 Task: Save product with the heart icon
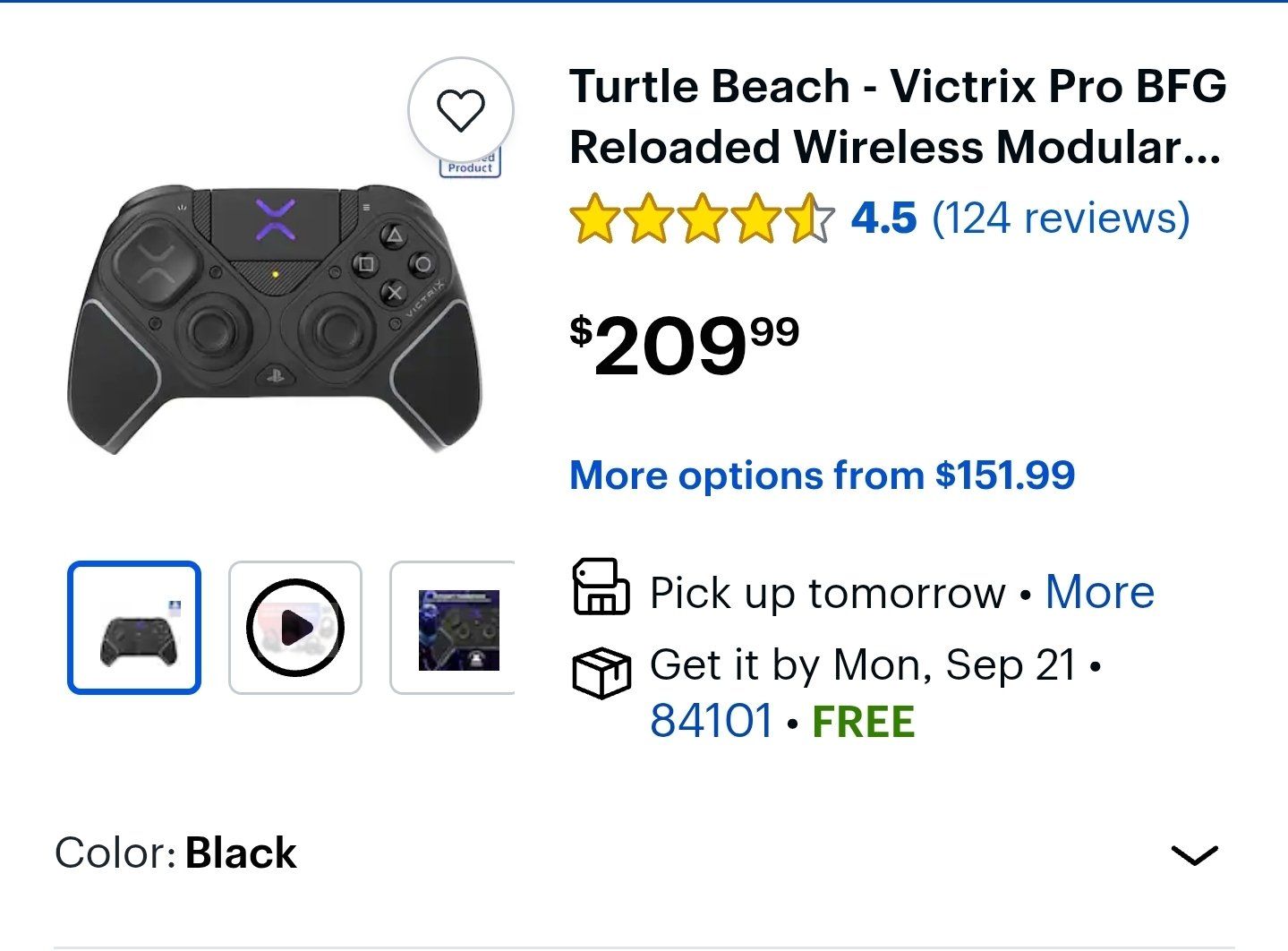click(x=461, y=110)
